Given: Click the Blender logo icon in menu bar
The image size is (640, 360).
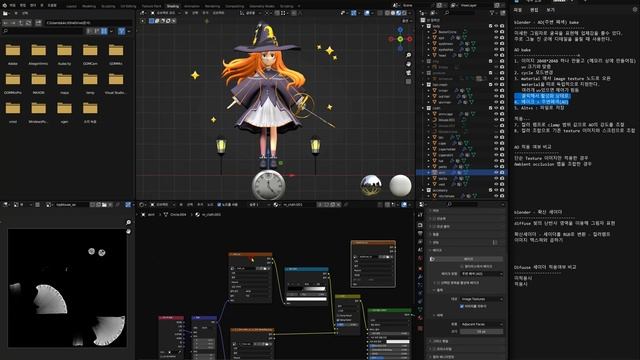Looking at the screenshot, I should [x=5, y=6].
